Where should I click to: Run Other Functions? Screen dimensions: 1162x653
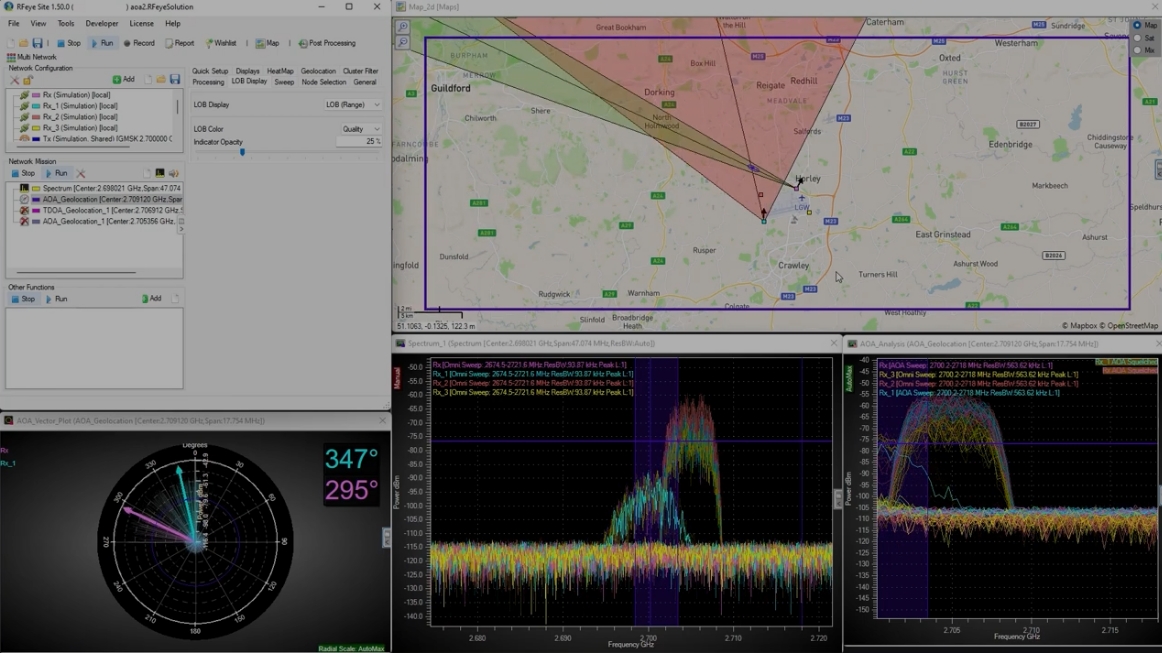click(56, 299)
